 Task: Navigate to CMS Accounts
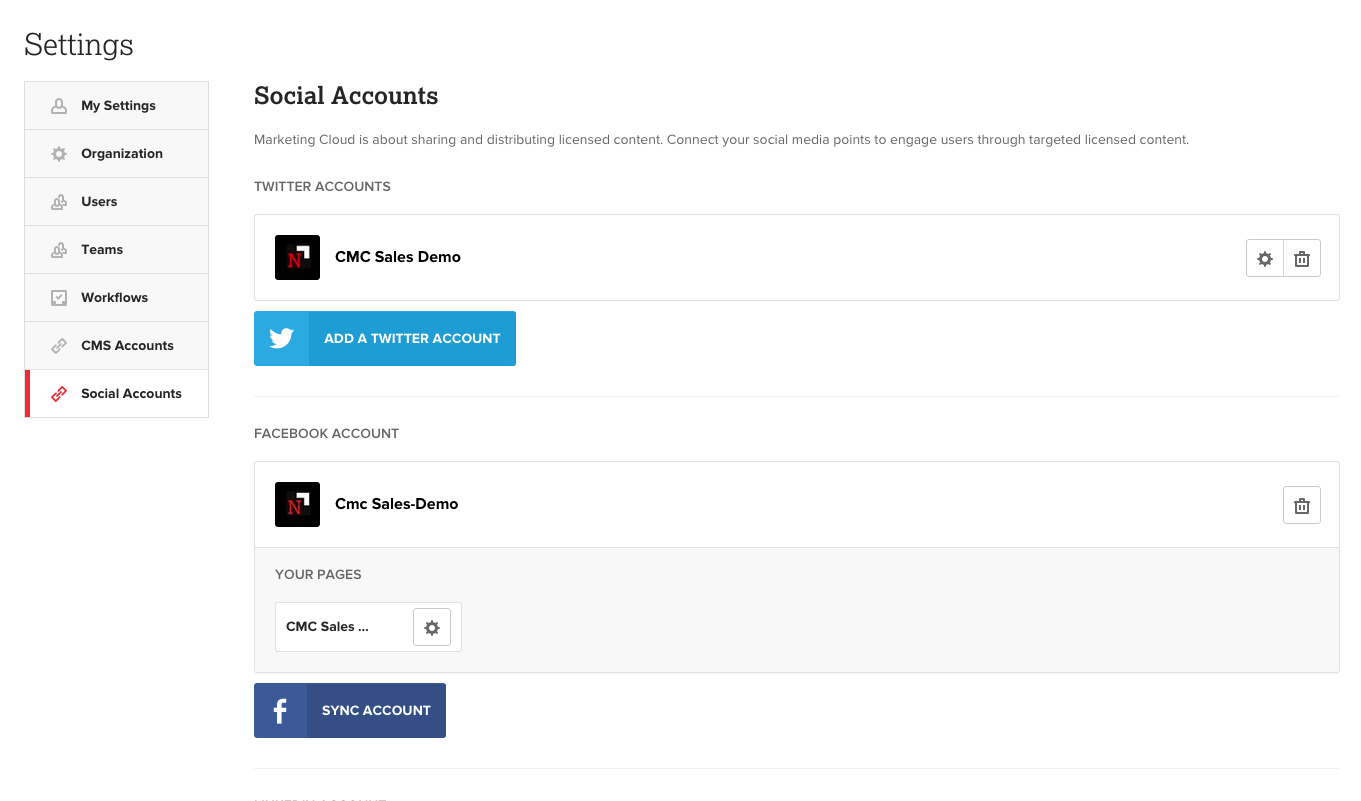click(x=117, y=345)
